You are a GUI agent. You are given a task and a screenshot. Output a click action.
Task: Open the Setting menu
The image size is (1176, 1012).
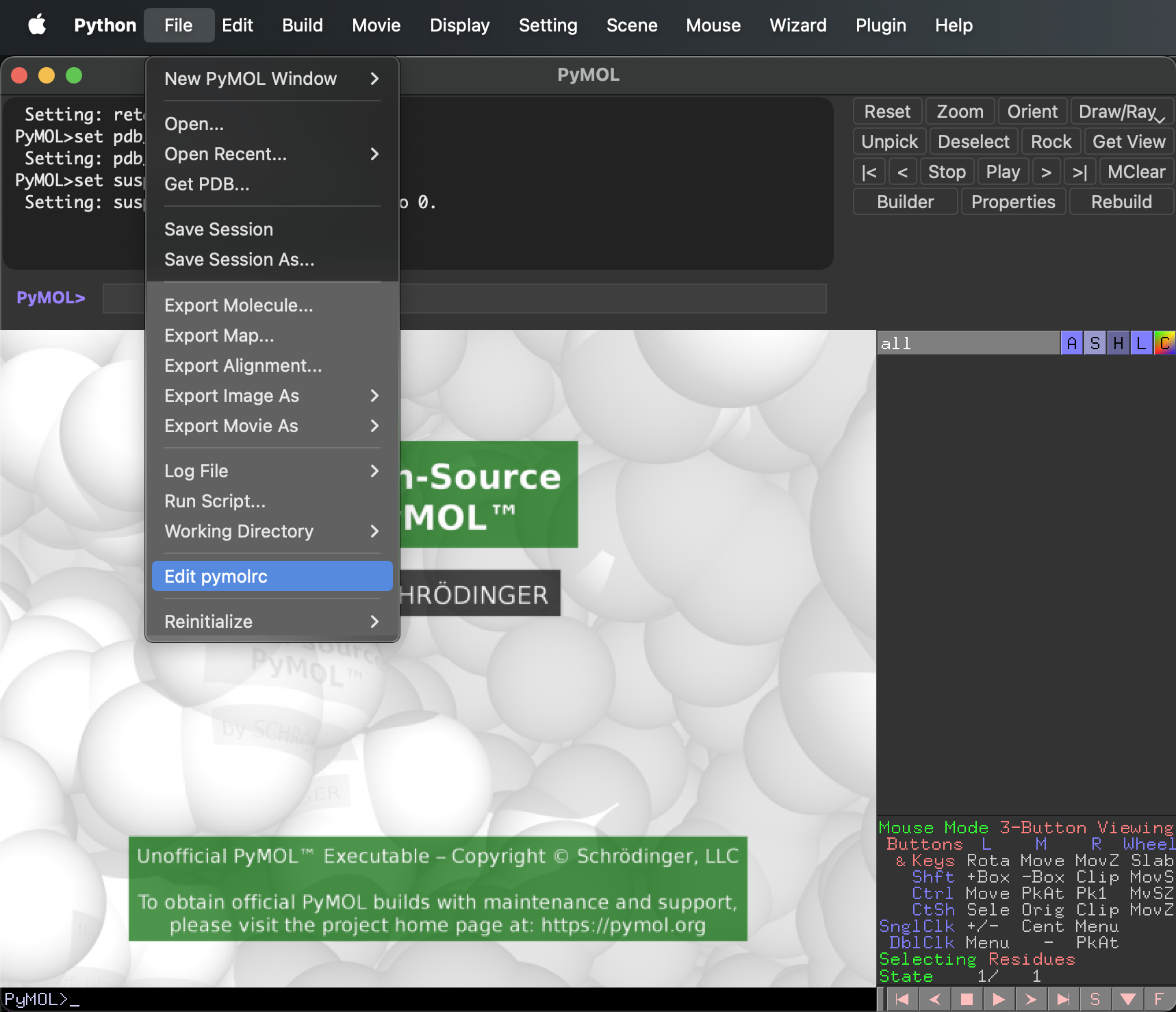tap(548, 25)
